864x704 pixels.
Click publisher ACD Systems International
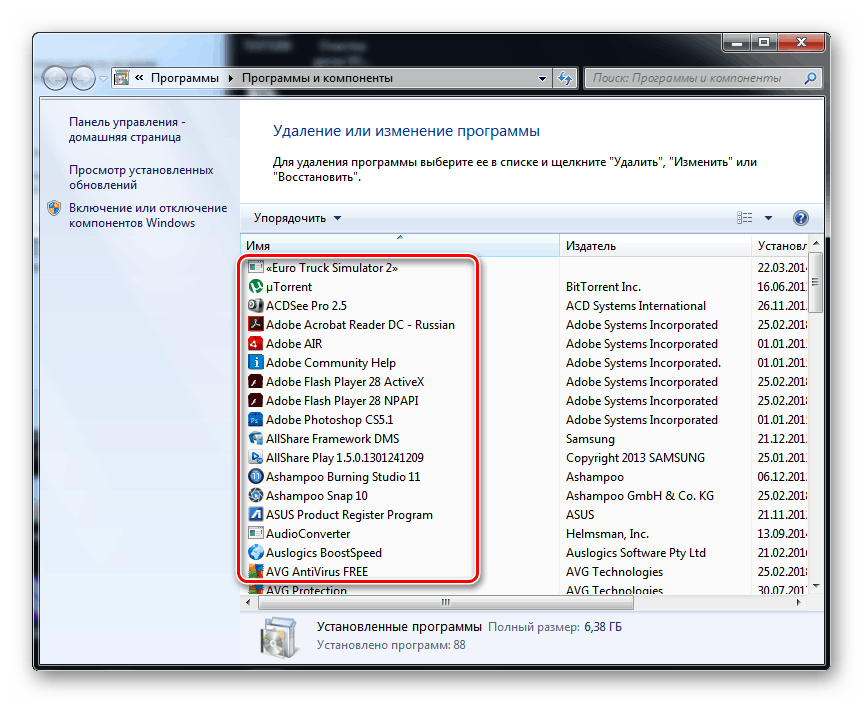(635, 306)
